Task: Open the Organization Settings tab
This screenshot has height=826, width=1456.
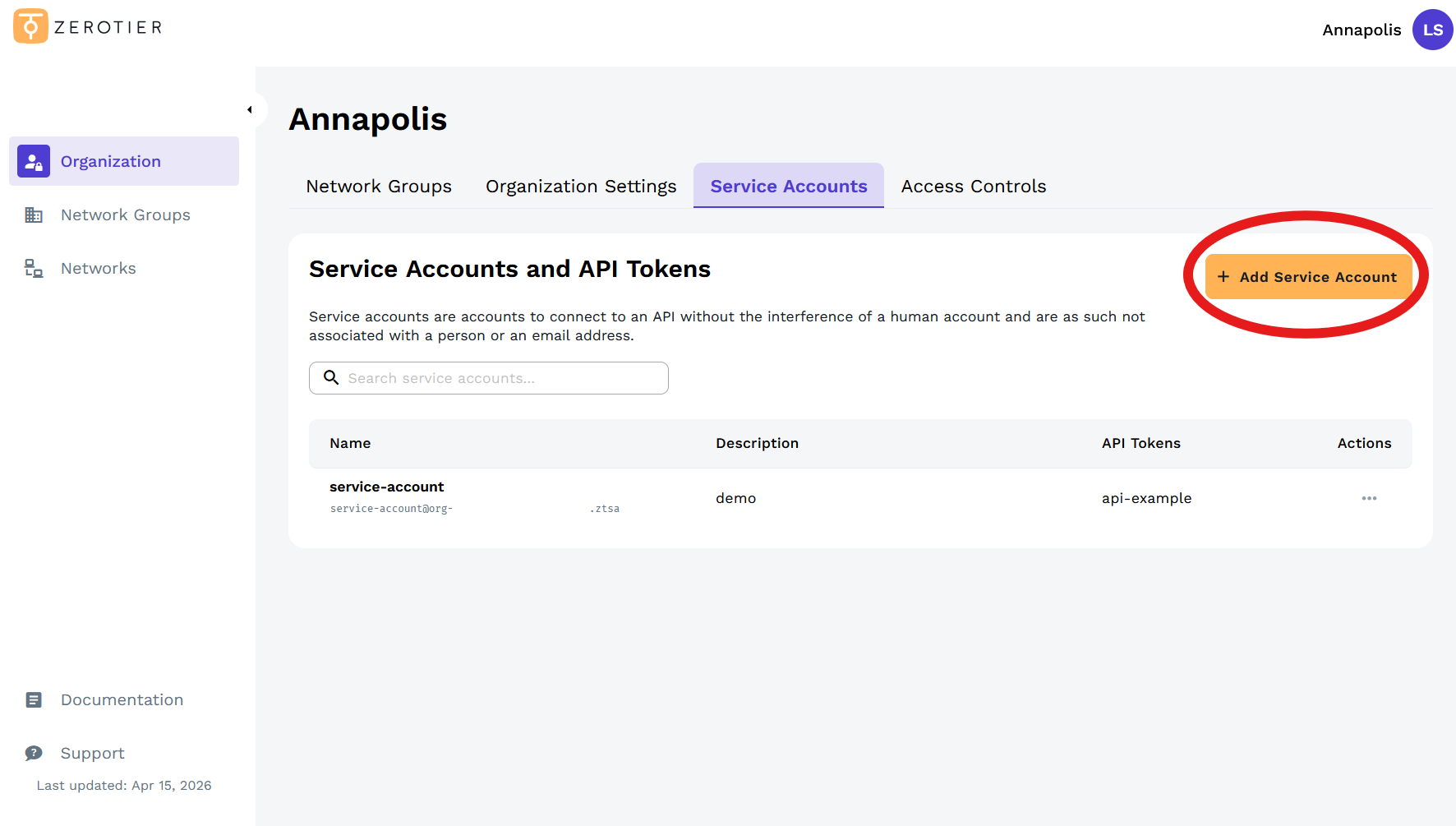Action: (x=581, y=186)
